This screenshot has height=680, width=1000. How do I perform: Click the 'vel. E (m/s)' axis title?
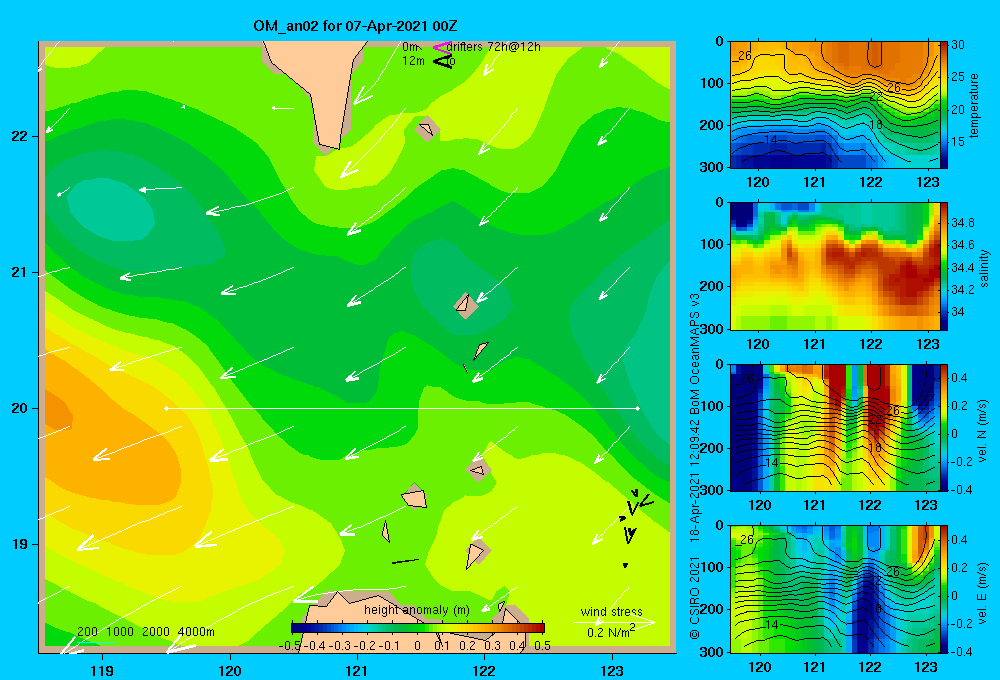tap(982, 592)
